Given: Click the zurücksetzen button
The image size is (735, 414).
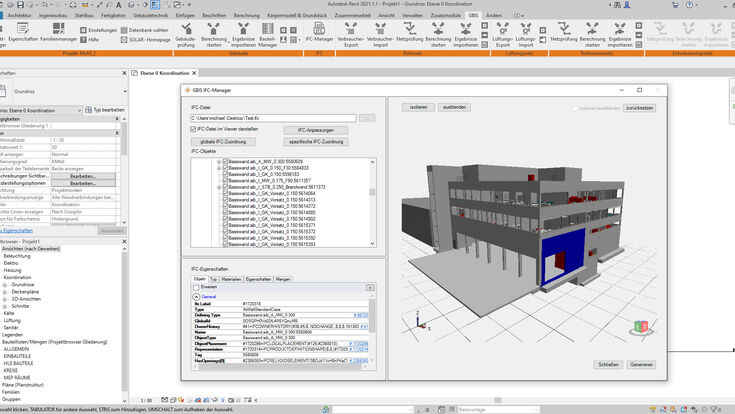Looking at the screenshot, I should 639,108.
